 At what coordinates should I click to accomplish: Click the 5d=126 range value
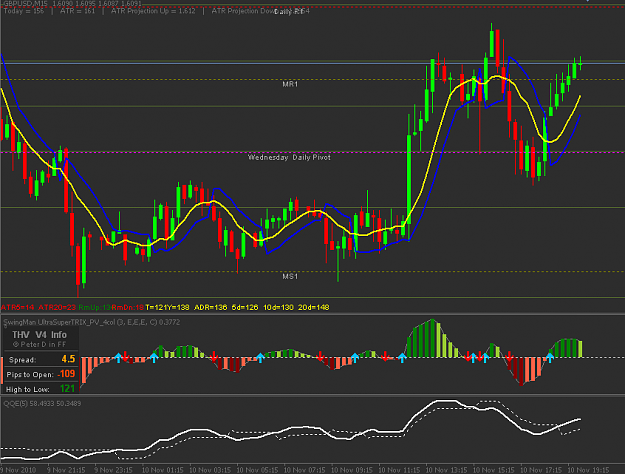click(x=245, y=307)
